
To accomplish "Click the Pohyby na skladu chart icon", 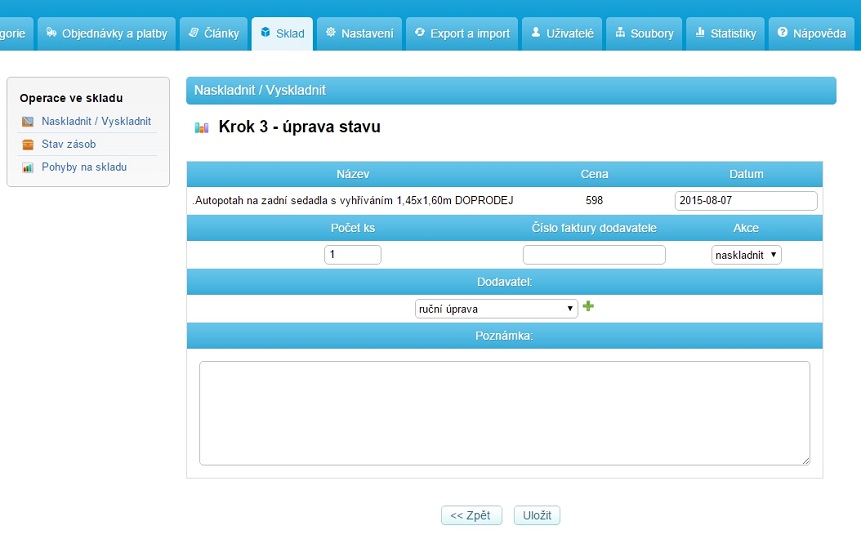I will [x=28, y=167].
